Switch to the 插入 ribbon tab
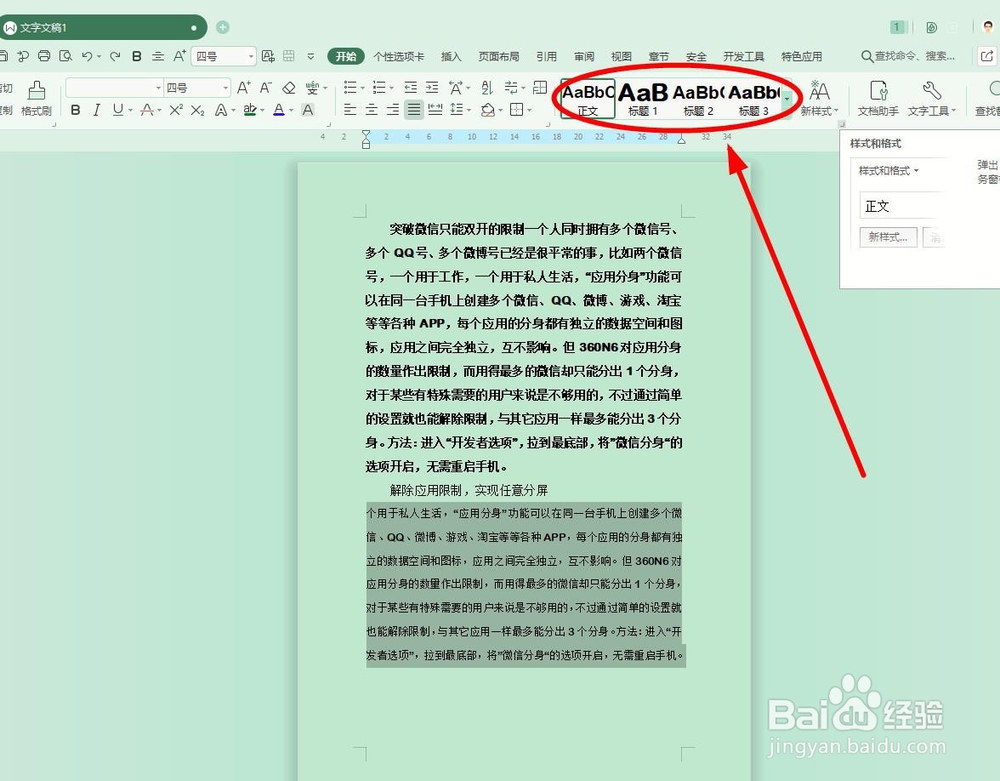Viewport: 1000px width, 781px height. coord(451,57)
